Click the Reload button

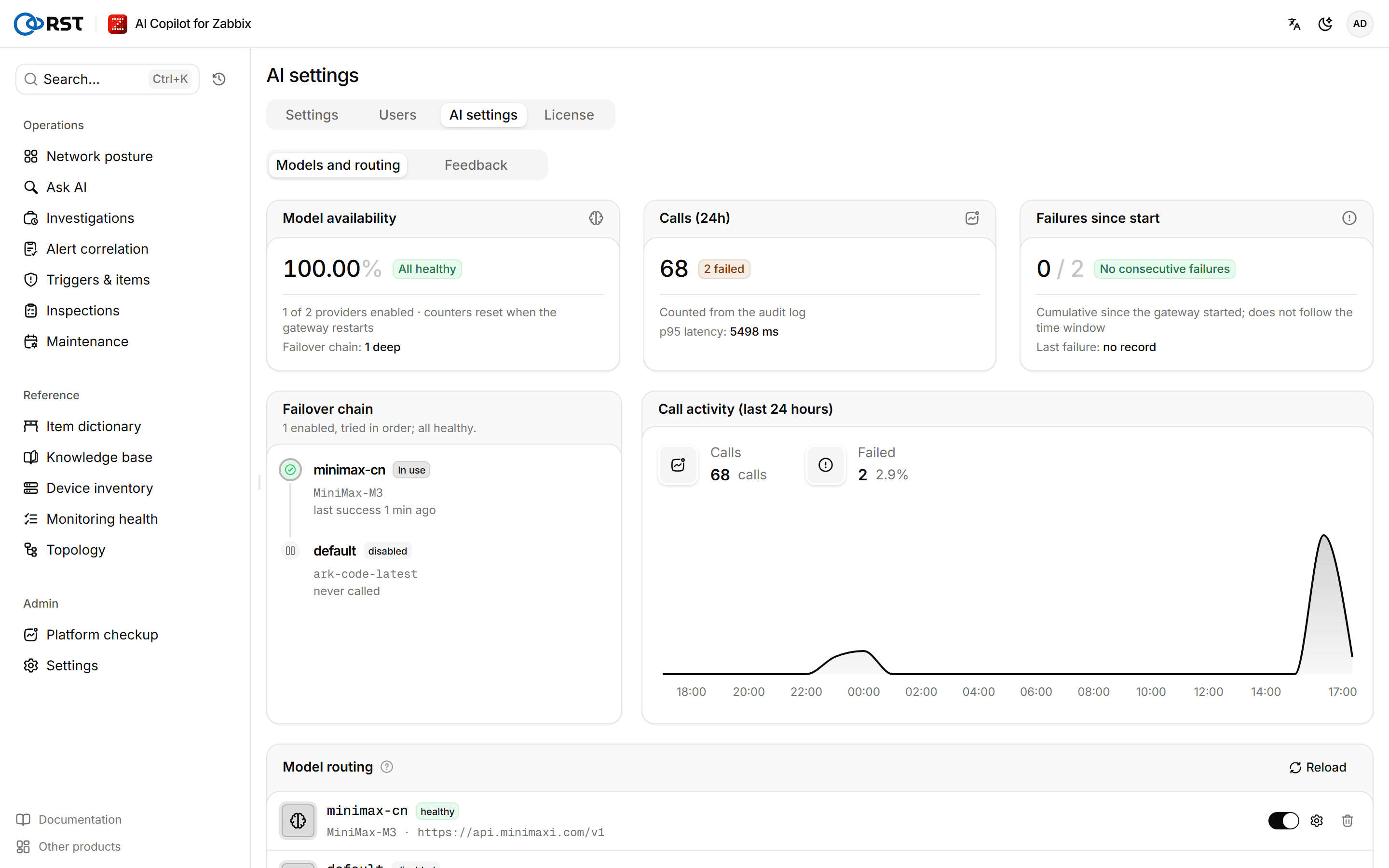[1318, 768]
